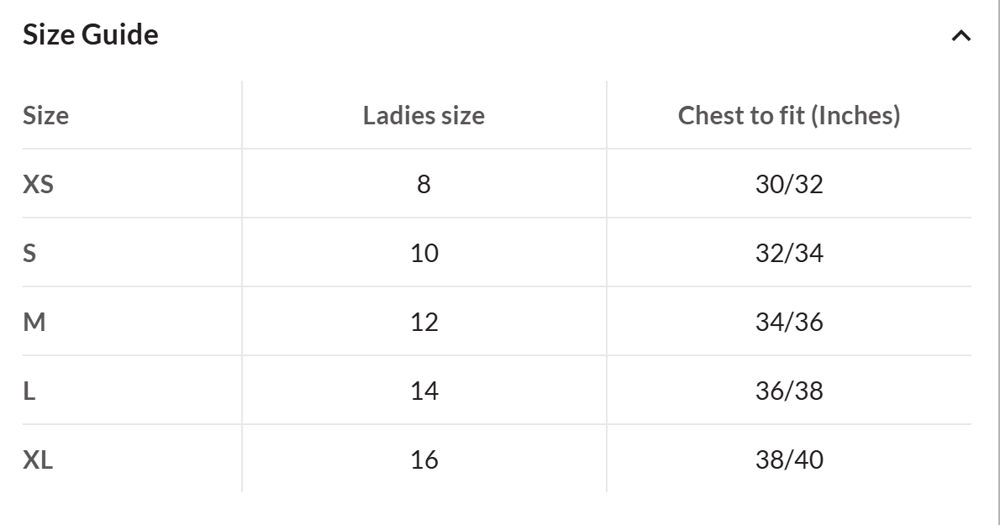Viewport: 1000px width, 525px height.
Task: Select the S size row label
Action: coord(30,253)
